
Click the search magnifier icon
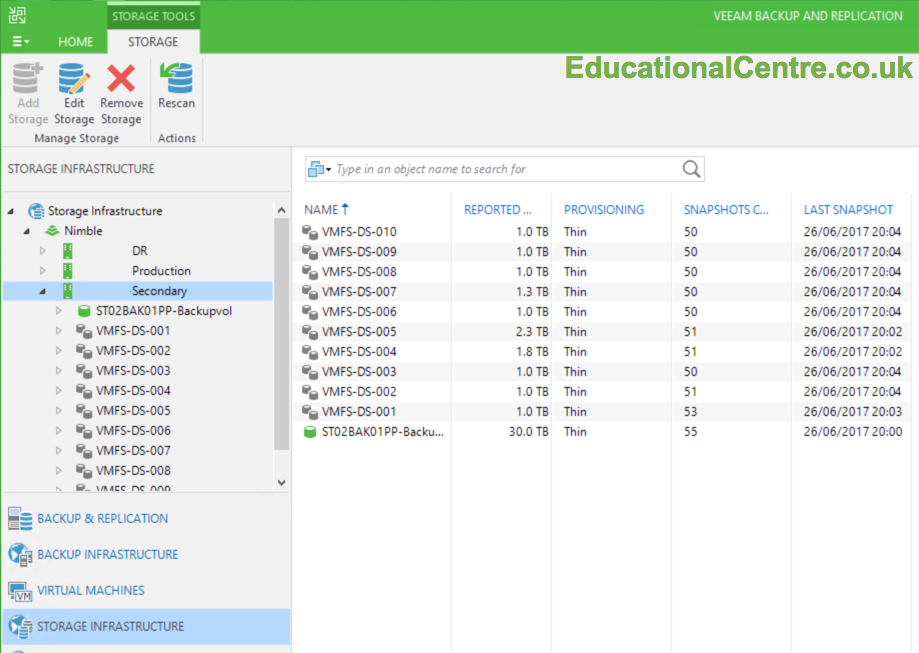pos(690,168)
